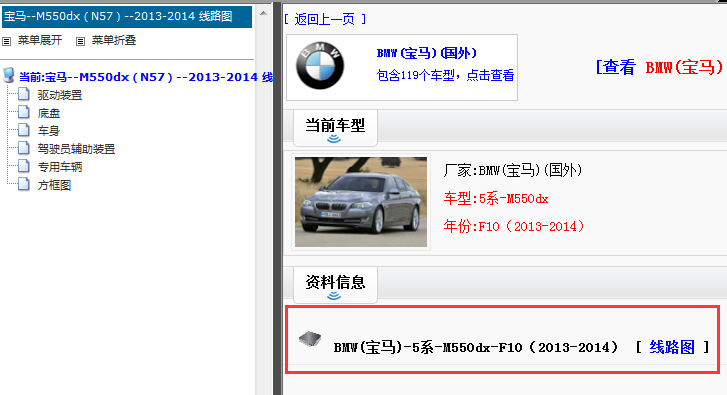Click the 返回上一页 back link
Image resolution: width=727 pixels, height=395 pixels.
(x=325, y=19)
